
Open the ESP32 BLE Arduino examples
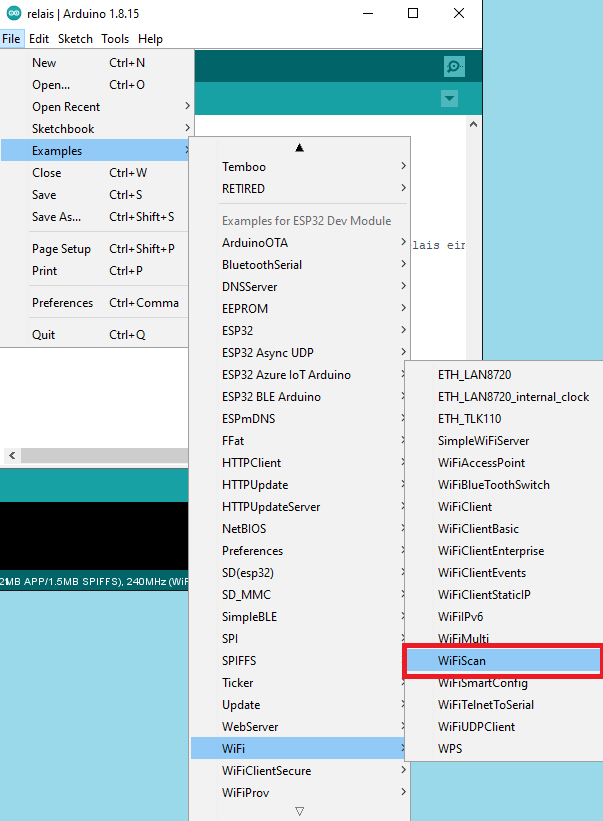(298, 397)
